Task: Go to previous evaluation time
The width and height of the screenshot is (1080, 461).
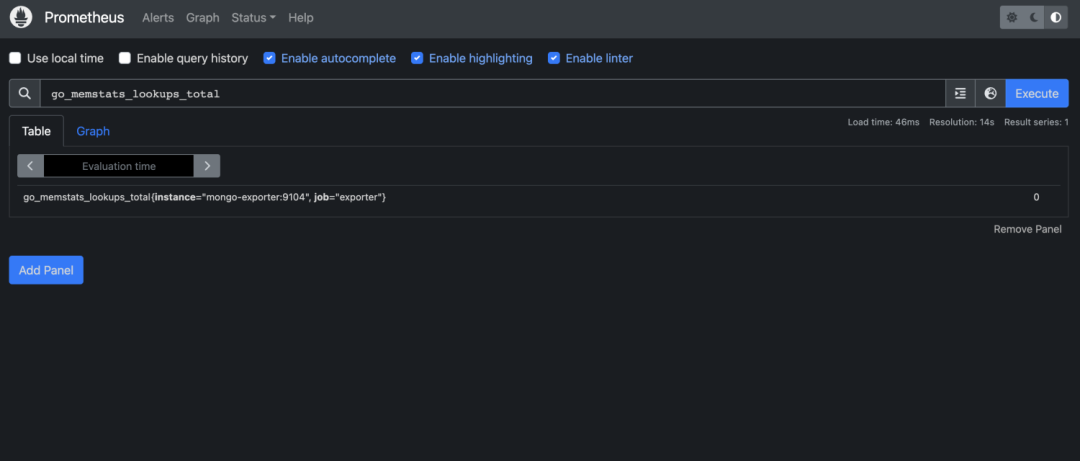Action: 31,166
